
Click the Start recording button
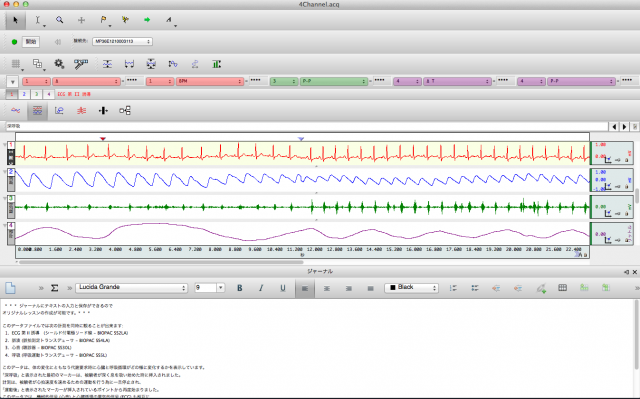pos(31,42)
